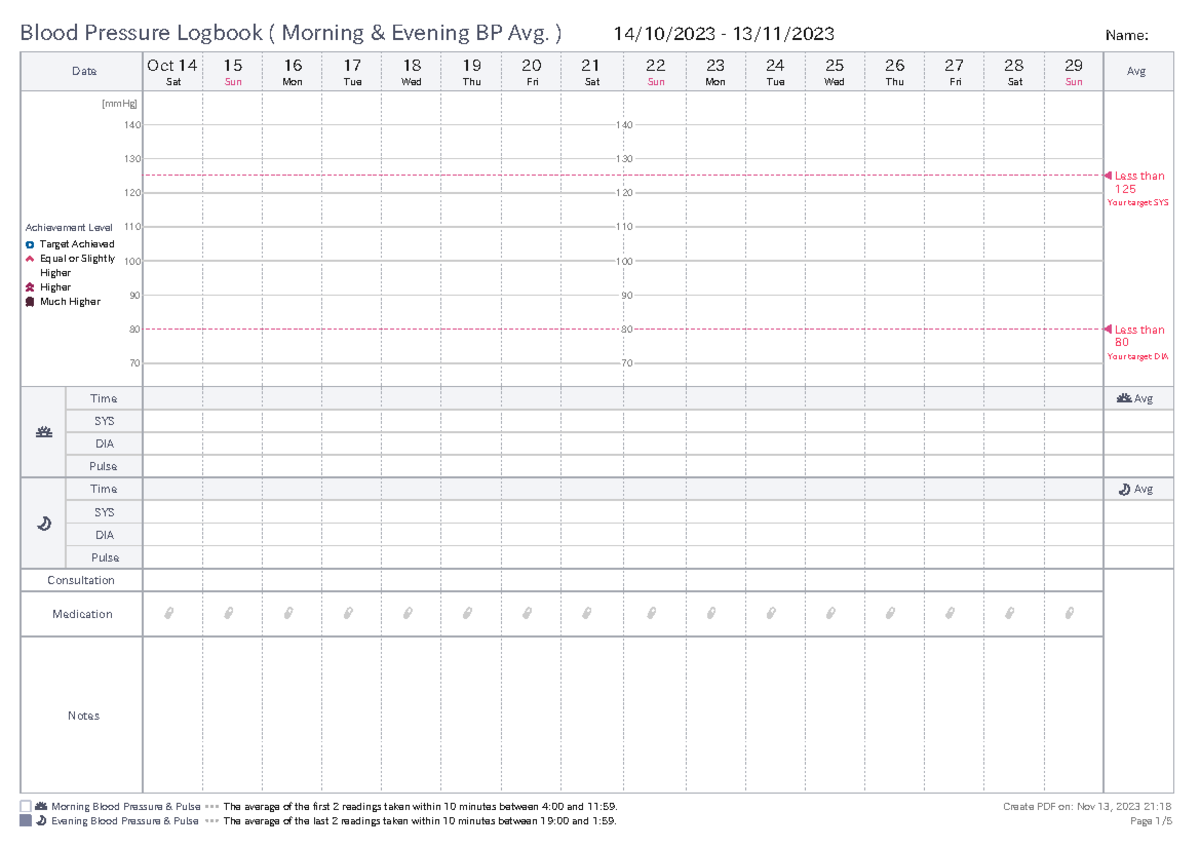Click the morning sunrise section icon
The width and height of the screenshot is (1200, 849).
(43, 432)
